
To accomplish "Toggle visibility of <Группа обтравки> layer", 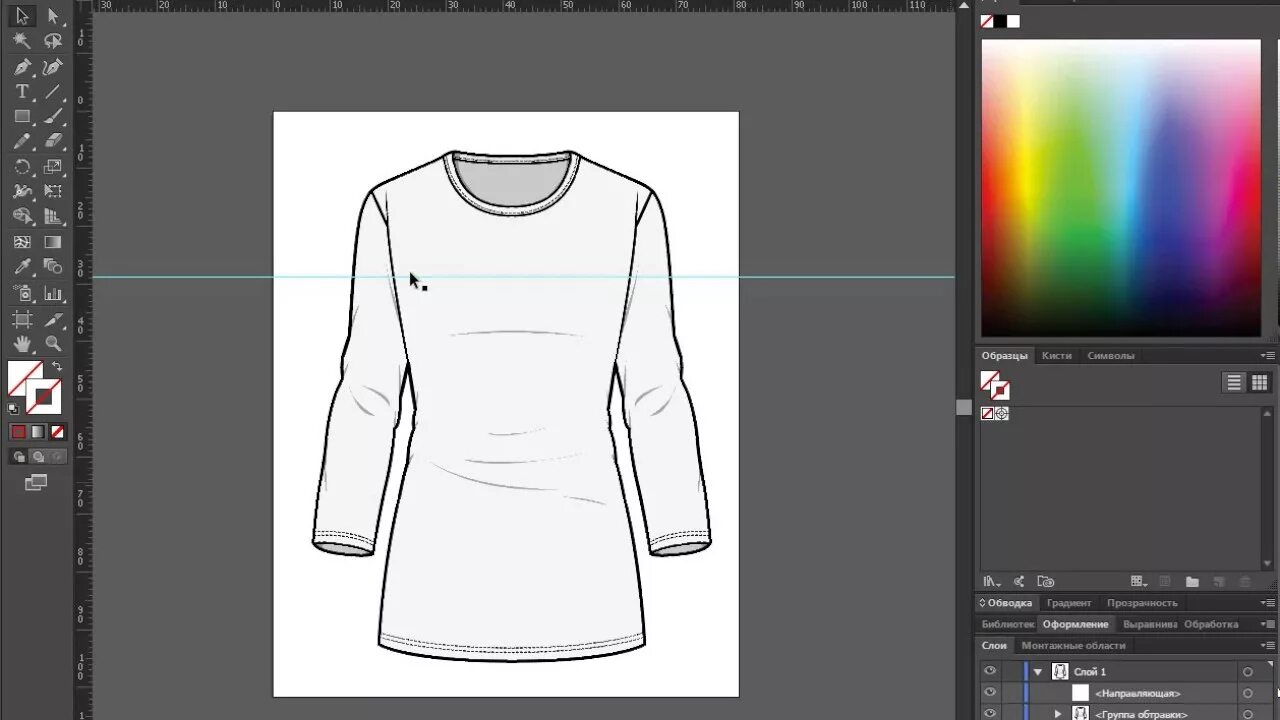I will coord(990,713).
